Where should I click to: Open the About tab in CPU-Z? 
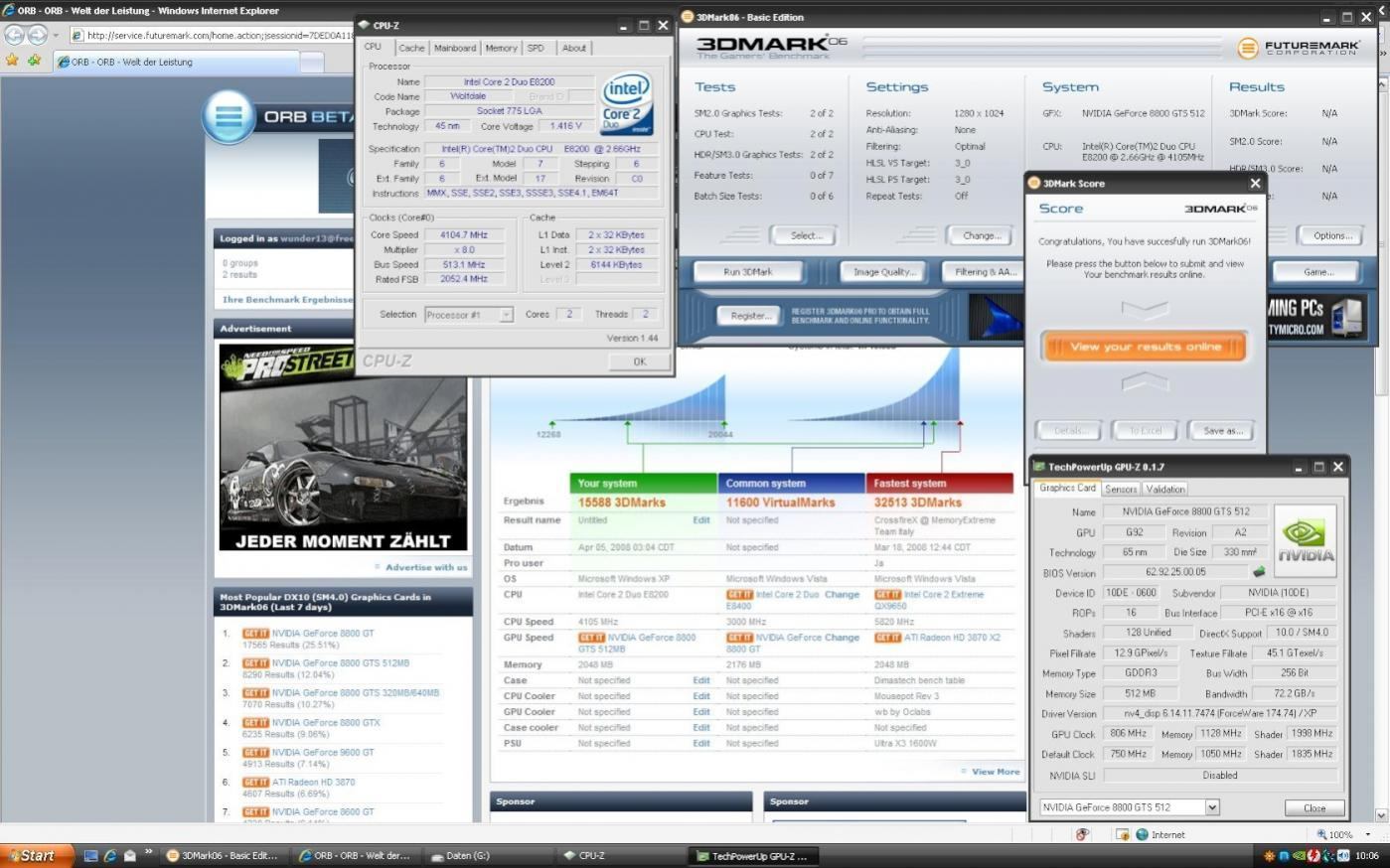click(574, 48)
